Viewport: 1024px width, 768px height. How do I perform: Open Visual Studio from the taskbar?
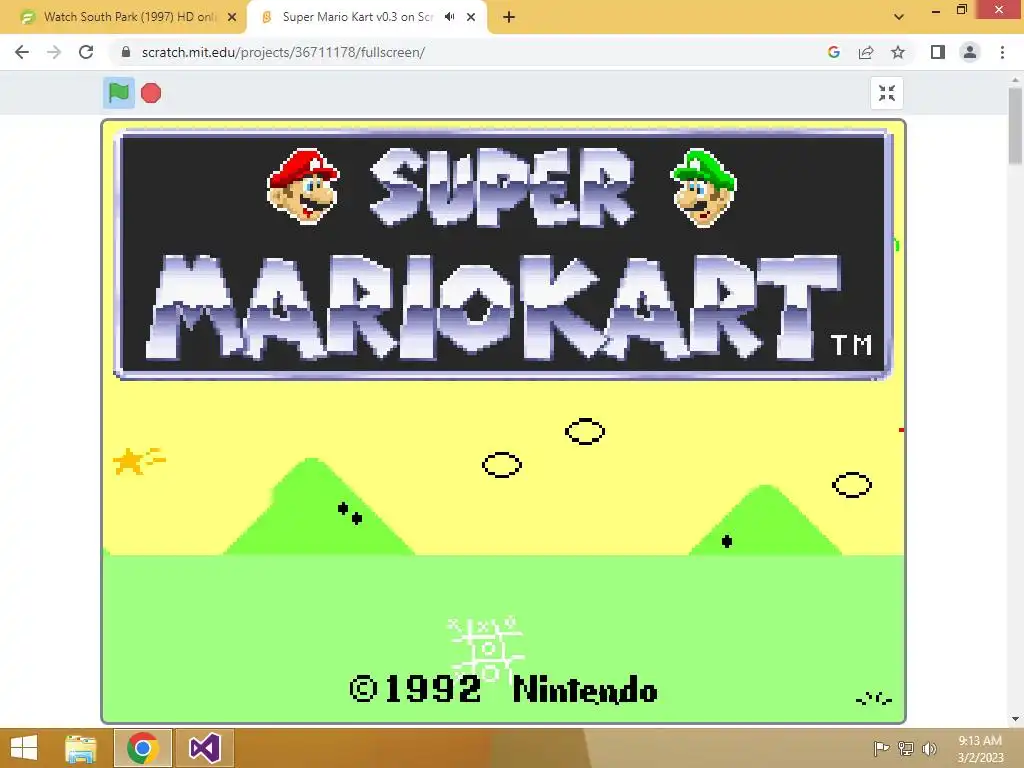pos(205,748)
